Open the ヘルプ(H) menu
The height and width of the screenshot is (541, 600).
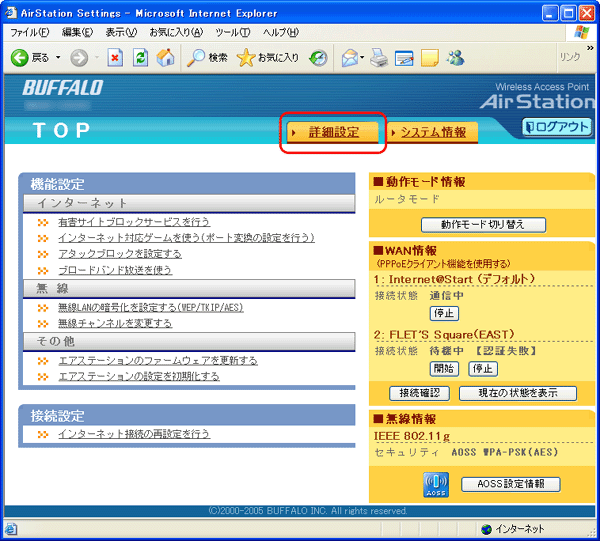point(280,33)
